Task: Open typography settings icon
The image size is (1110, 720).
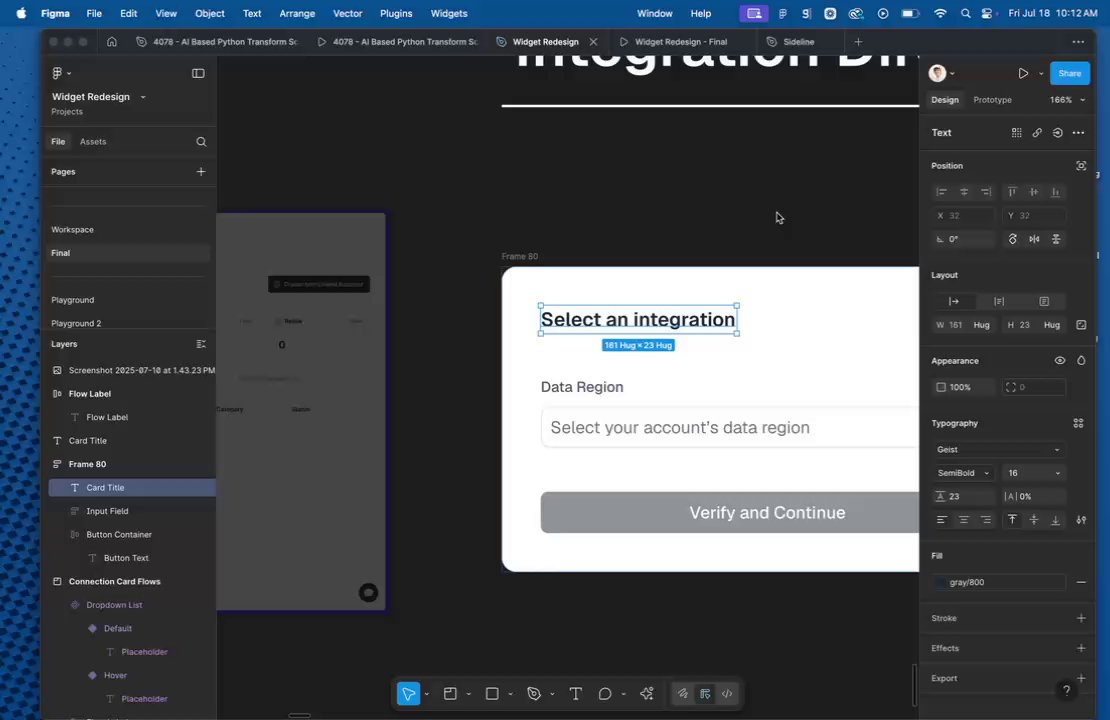Action: tap(1081, 520)
